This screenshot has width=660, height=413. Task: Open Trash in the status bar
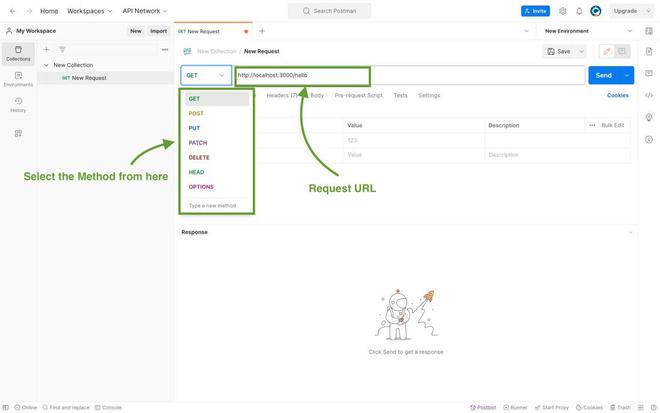(x=620, y=408)
